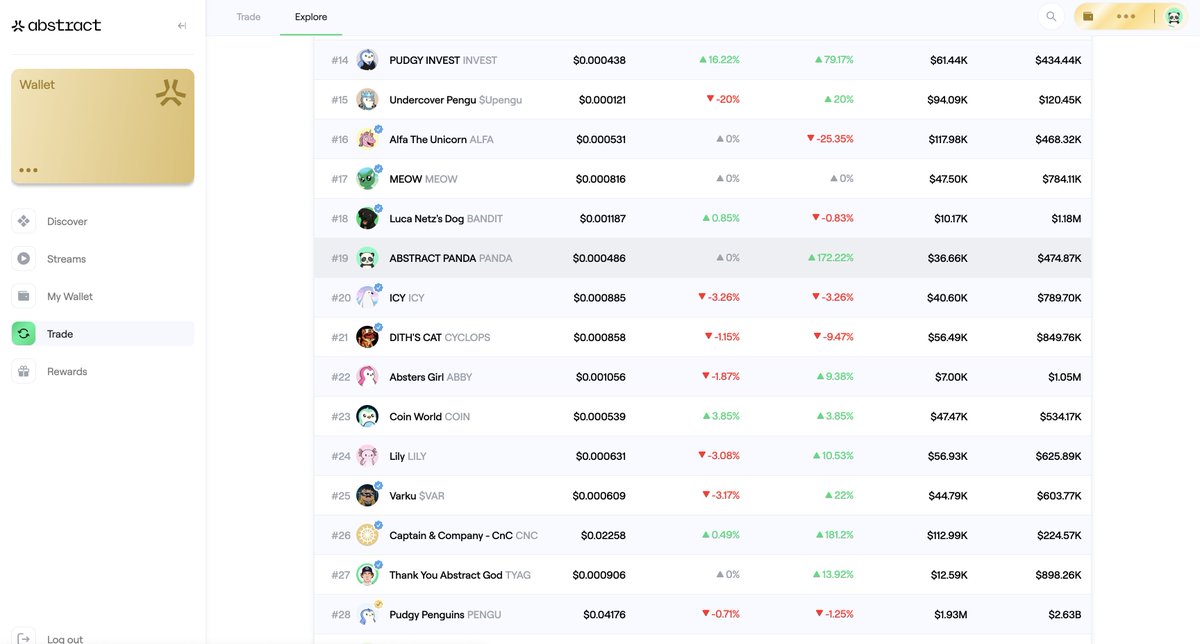Screen dimensions: 1200x644
Task: Click the Abstract logo in the sidebar
Action: point(56,25)
